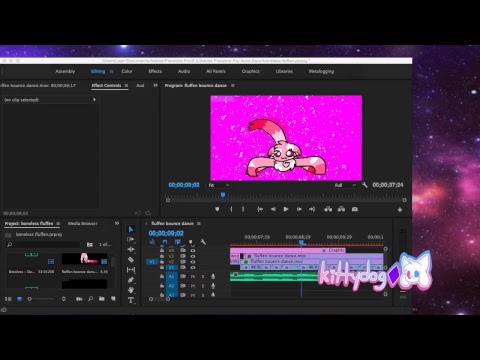Select the Razor tool
Image resolution: width=480 pixels, height=360 pixels.
click(131, 259)
